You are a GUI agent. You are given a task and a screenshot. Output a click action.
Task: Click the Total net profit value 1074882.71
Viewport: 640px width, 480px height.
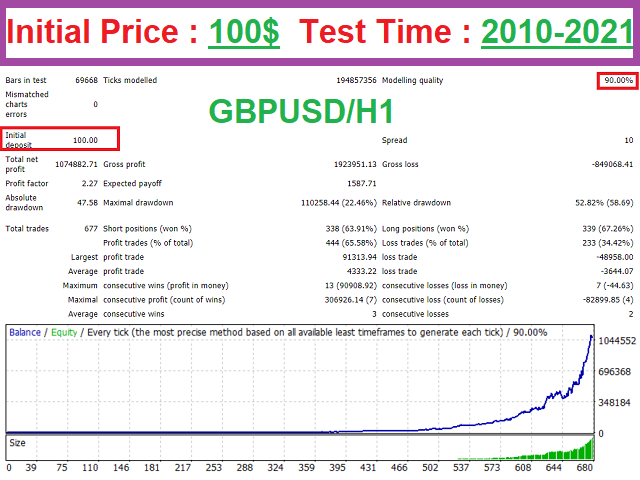tap(76, 164)
